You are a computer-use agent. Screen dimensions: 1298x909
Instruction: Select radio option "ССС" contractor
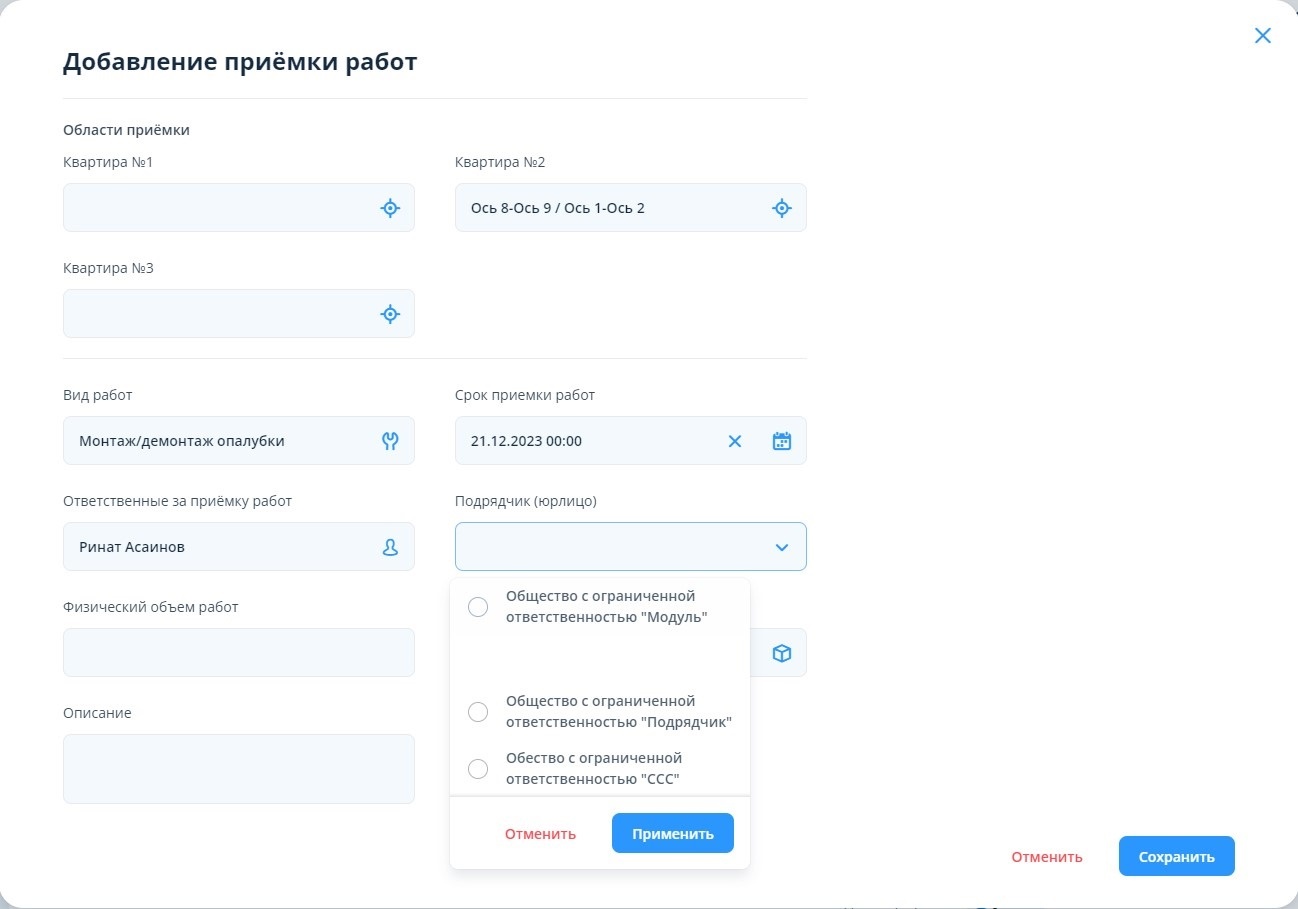click(x=478, y=769)
